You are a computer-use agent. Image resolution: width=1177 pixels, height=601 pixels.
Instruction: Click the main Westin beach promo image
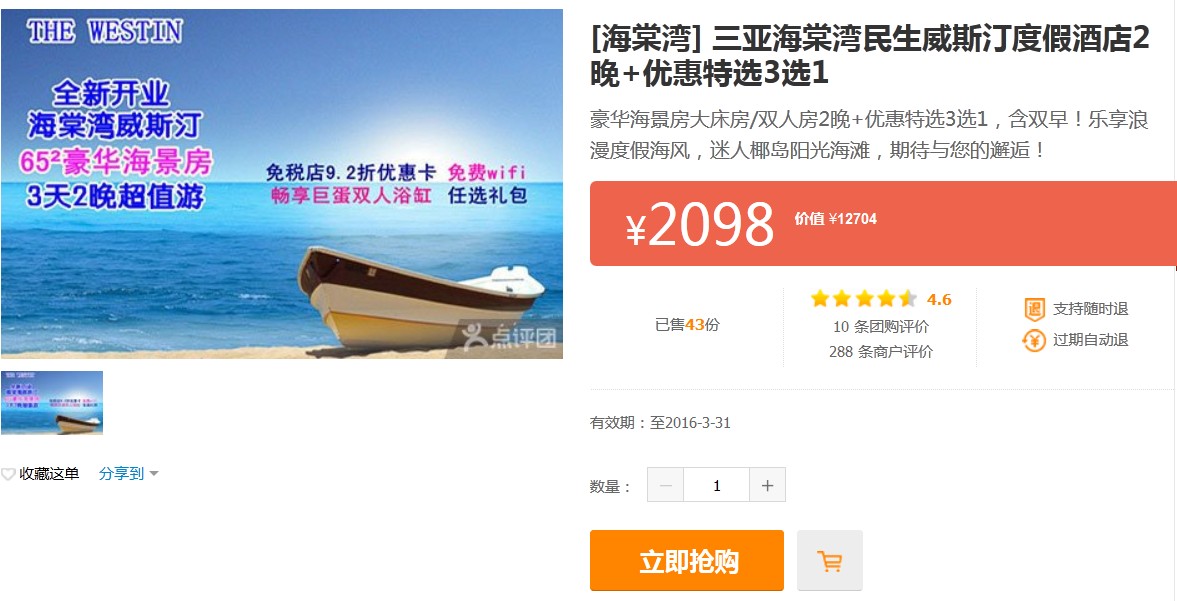click(281, 184)
